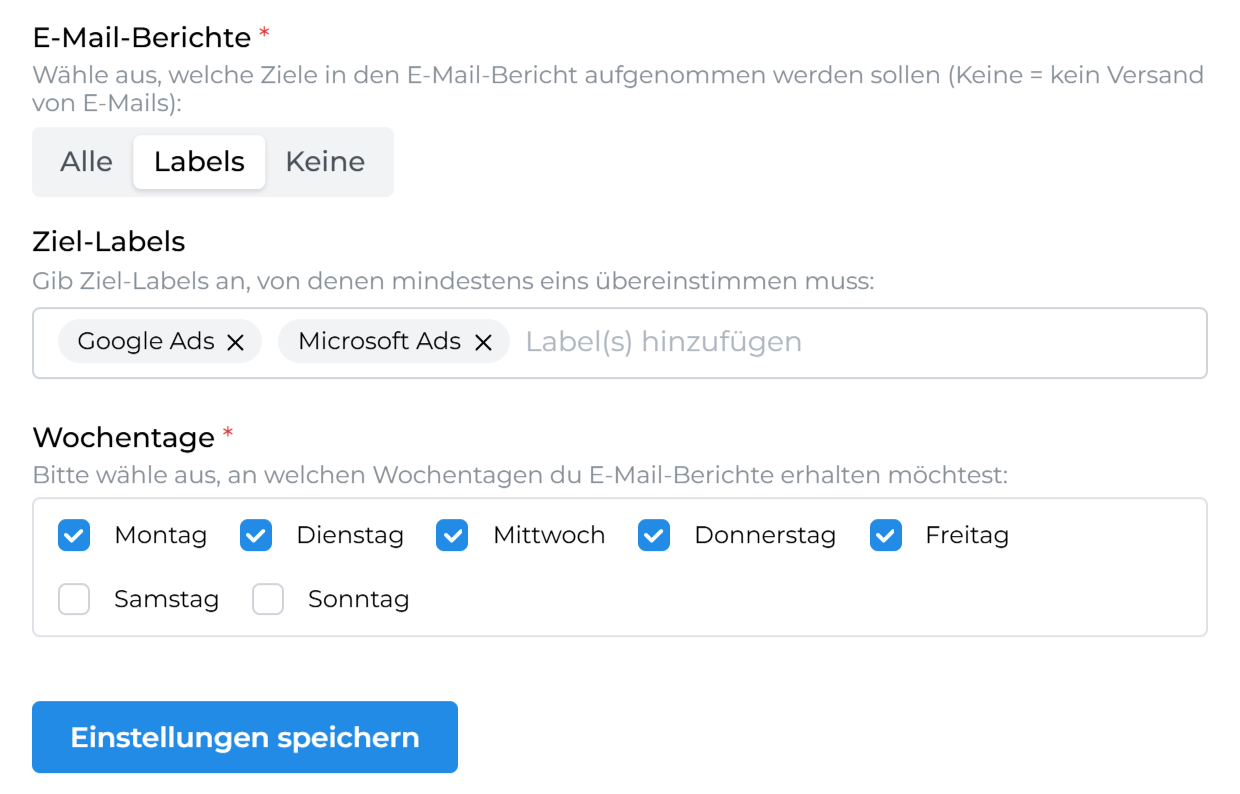The height and width of the screenshot is (794, 1240).
Task: Check the Sonntag checkbox
Action: (268, 600)
